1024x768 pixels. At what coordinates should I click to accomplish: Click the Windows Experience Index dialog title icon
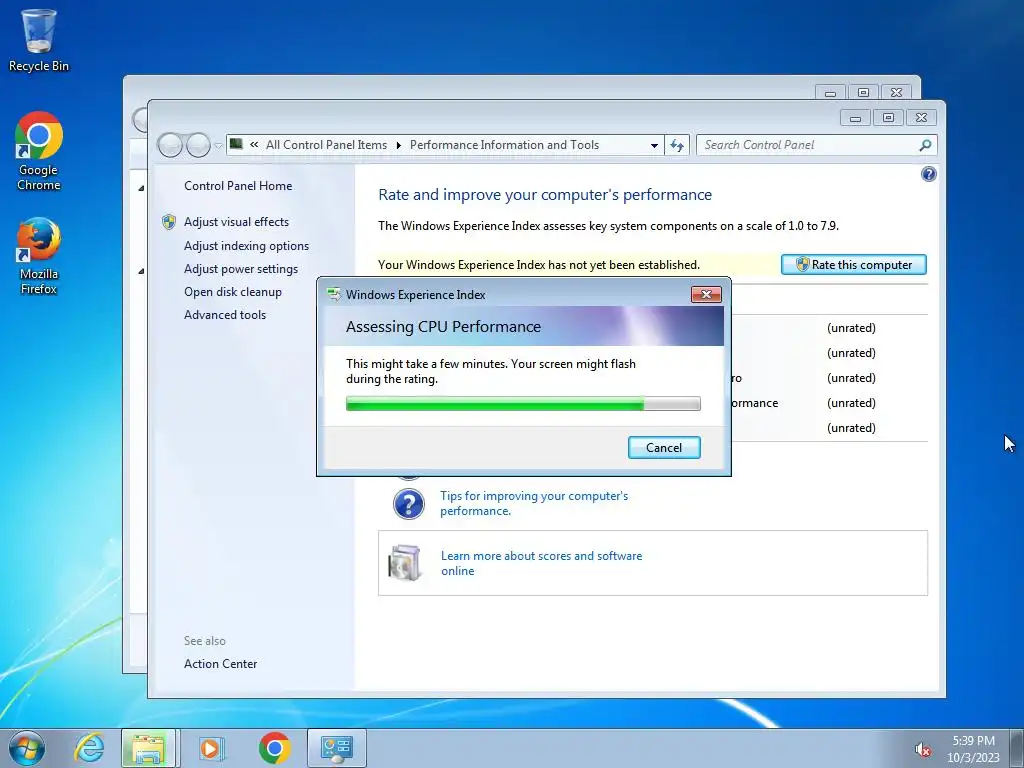pyautogui.click(x=334, y=295)
